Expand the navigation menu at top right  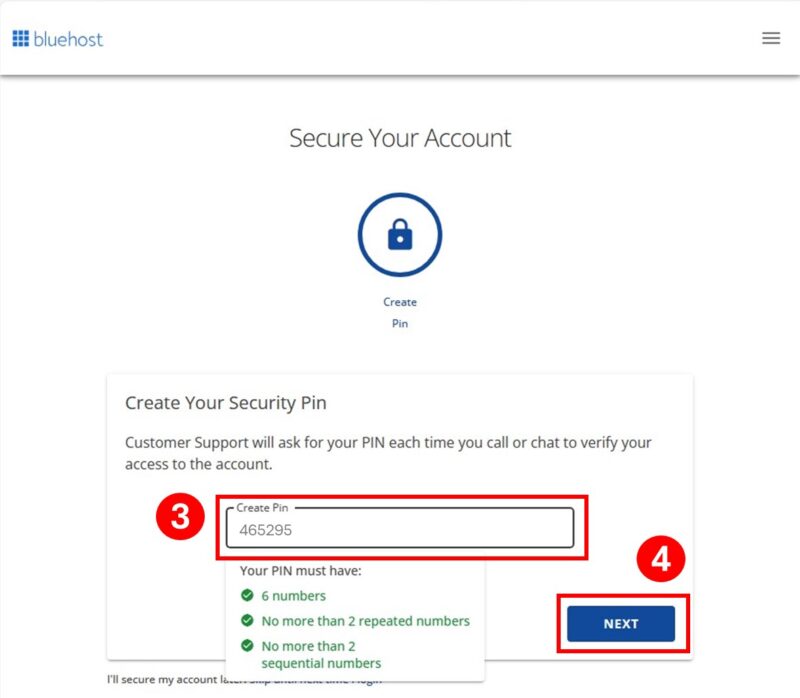770,38
